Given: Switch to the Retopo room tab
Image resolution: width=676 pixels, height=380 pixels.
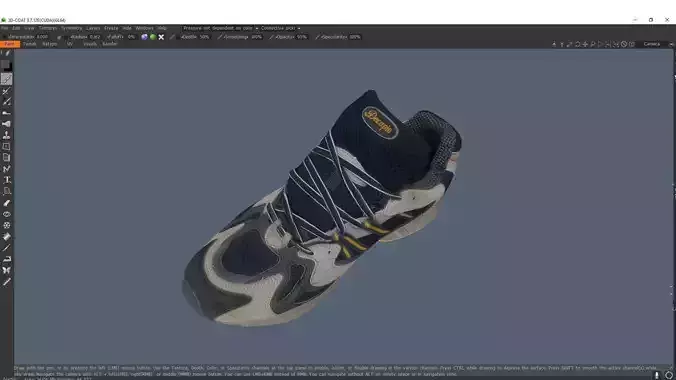Looking at the screenshot, I should point(50,44).
